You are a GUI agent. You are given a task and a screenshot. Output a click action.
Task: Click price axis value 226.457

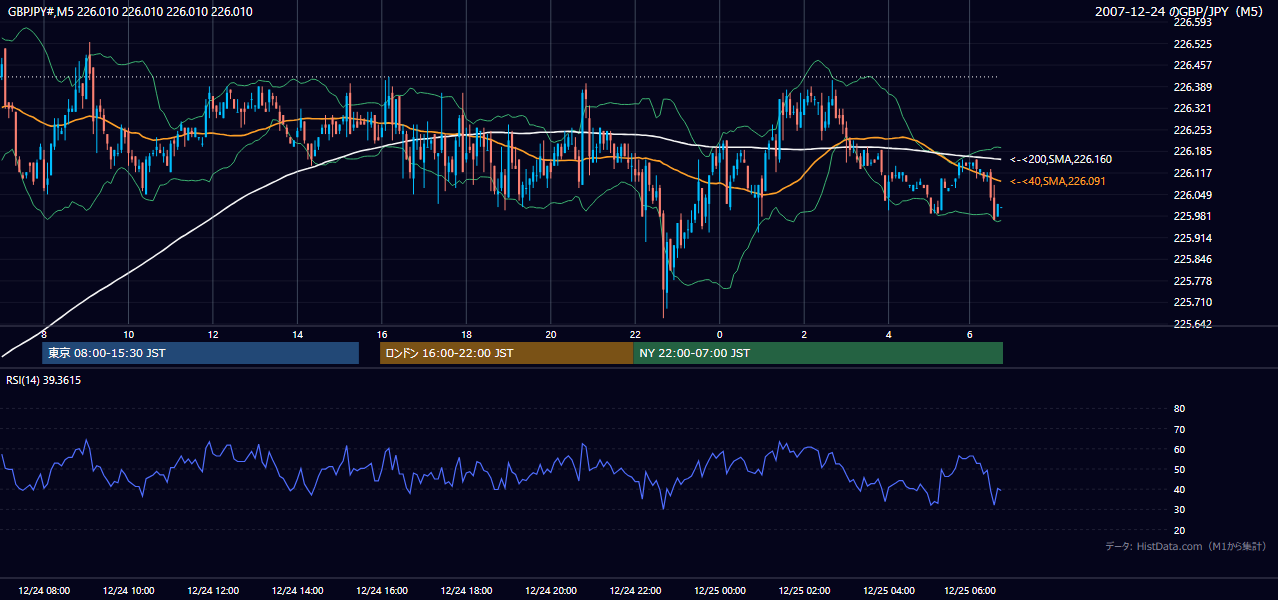(1192, 65)
